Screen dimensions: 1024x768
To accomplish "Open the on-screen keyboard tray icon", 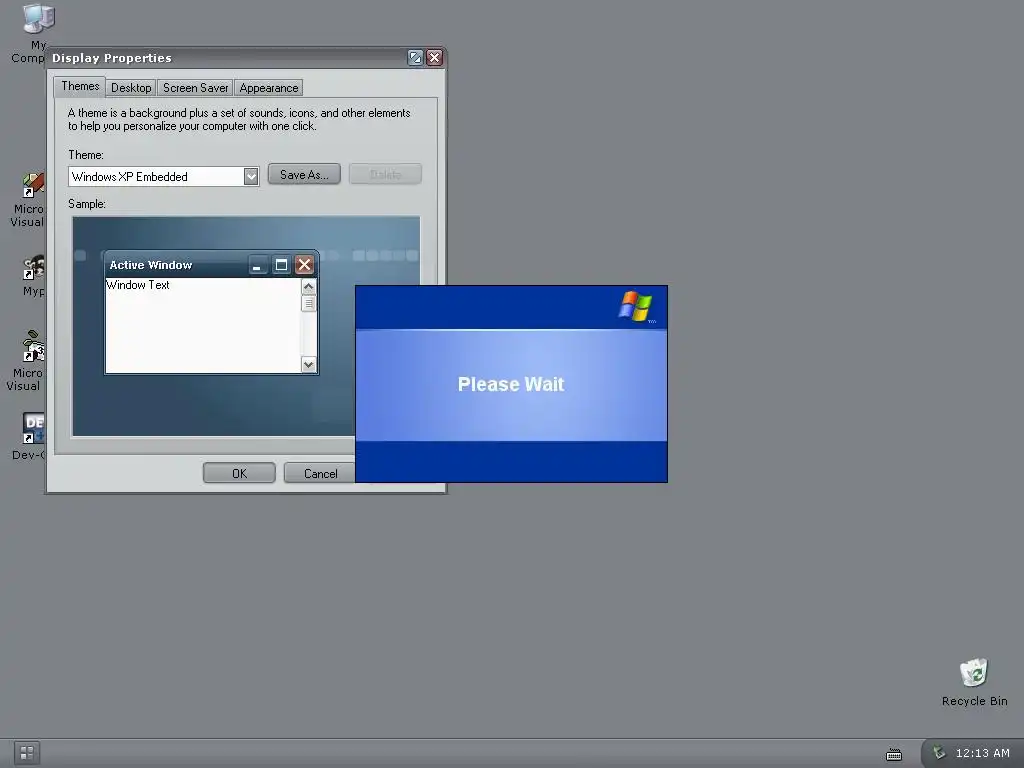I will [x=893, y=754].
